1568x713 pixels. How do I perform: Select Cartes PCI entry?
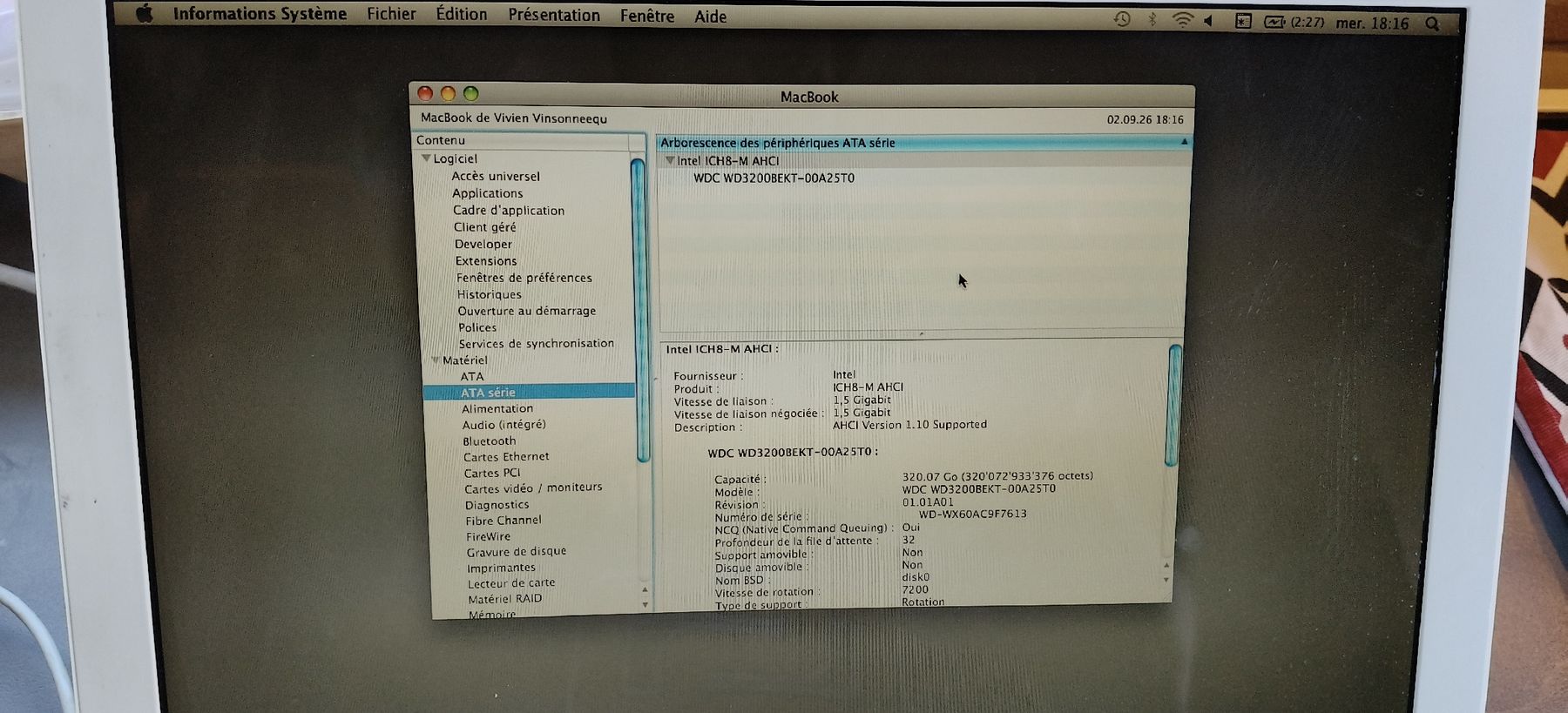point(491,473)
